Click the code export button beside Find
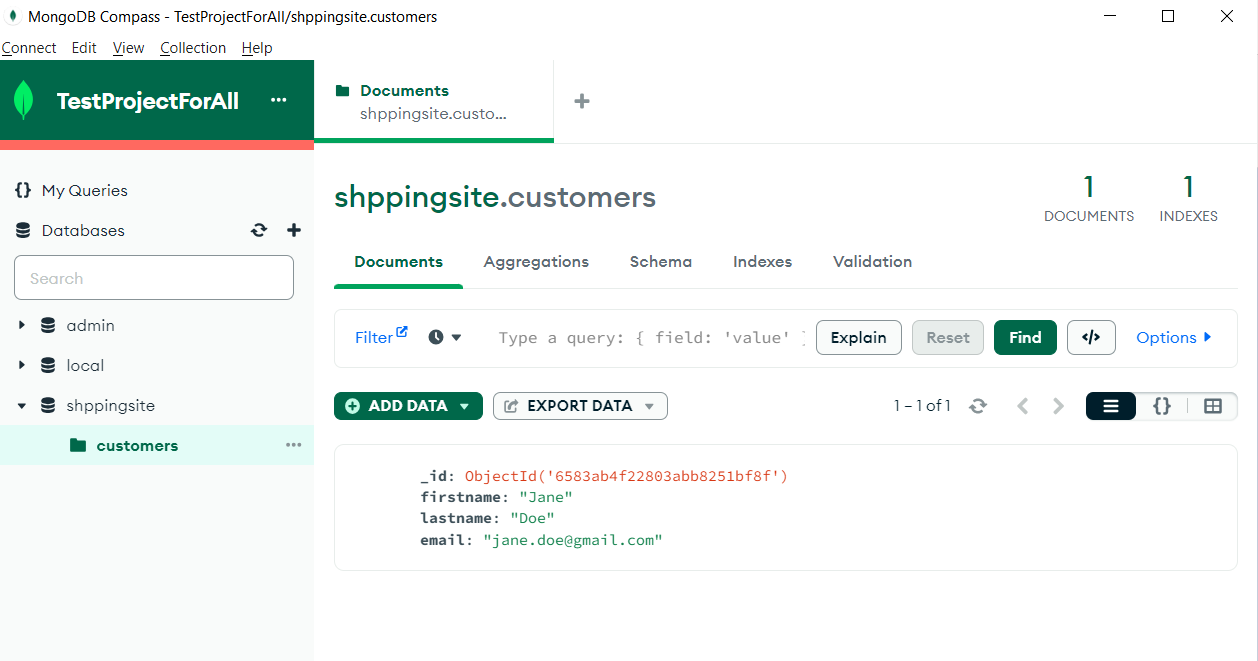This screenshot has width=1258, height=661. 1091,338
